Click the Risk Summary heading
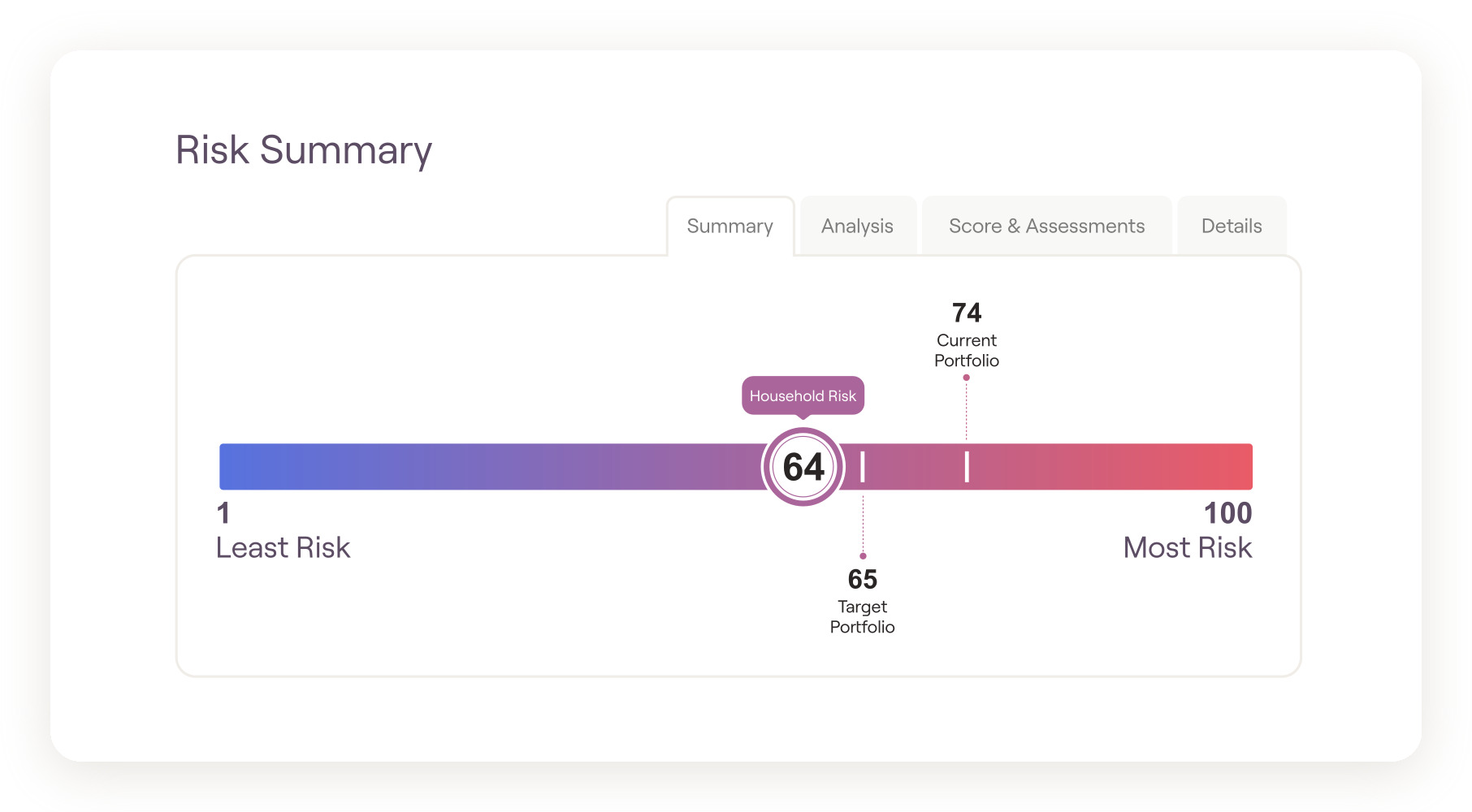This screenshot has width=1472, height=812. click(x=304, y=150)
